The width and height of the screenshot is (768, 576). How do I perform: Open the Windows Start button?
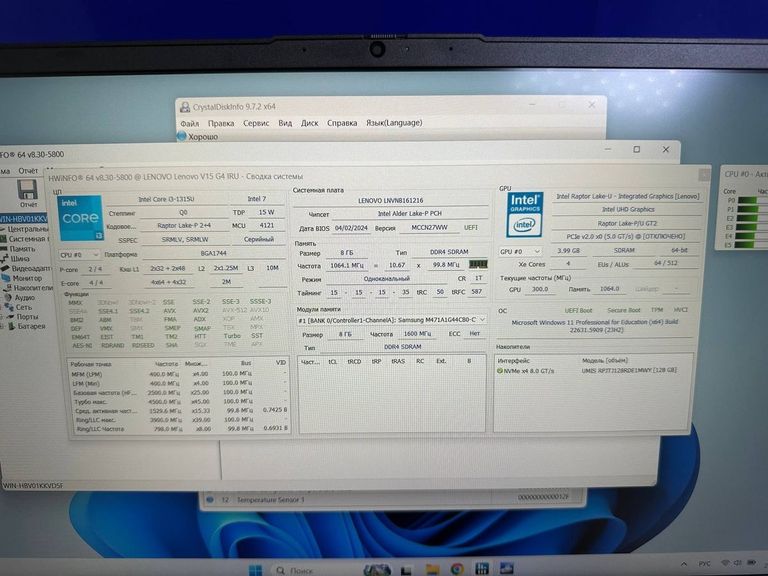pos(255,569)
